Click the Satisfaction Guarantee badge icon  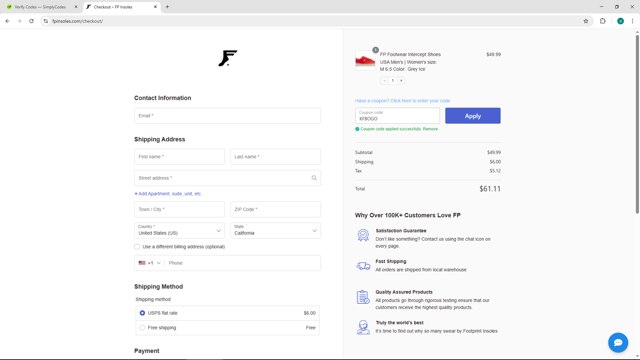363,236
